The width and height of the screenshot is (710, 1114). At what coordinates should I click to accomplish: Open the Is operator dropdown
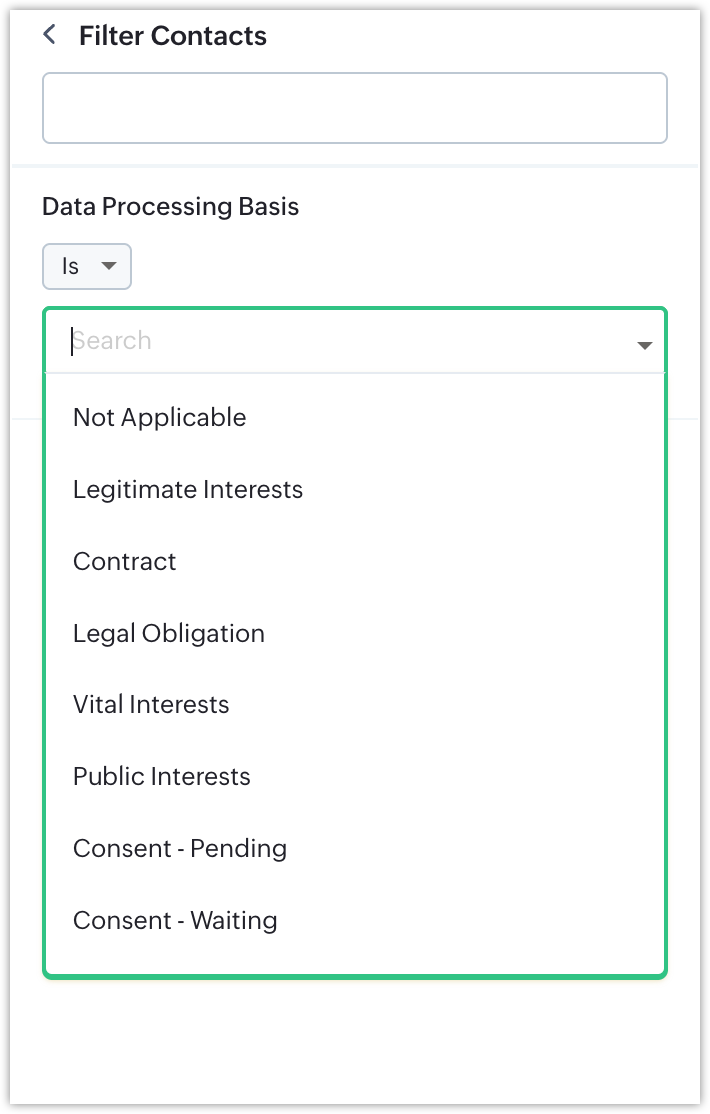coord(86,267)
